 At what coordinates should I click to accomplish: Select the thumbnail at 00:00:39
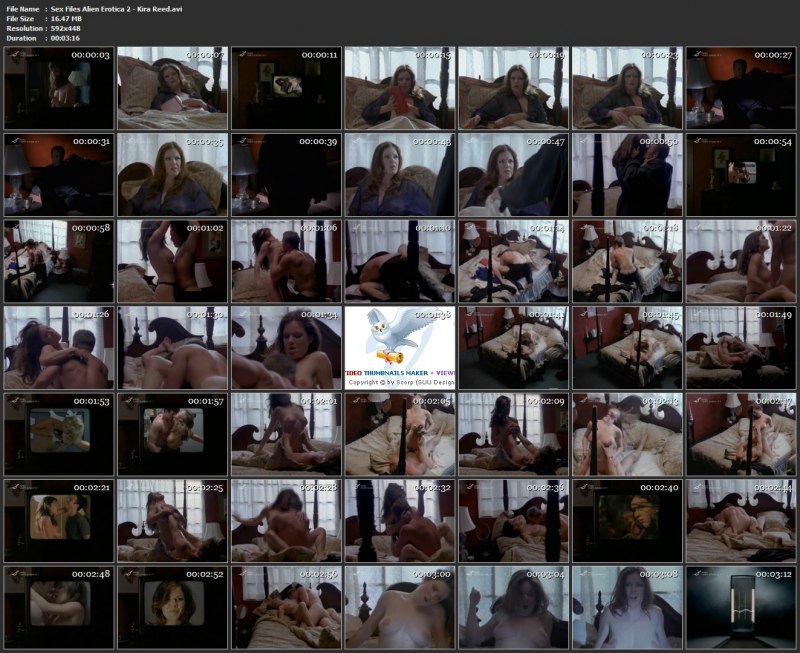point(285,174)
